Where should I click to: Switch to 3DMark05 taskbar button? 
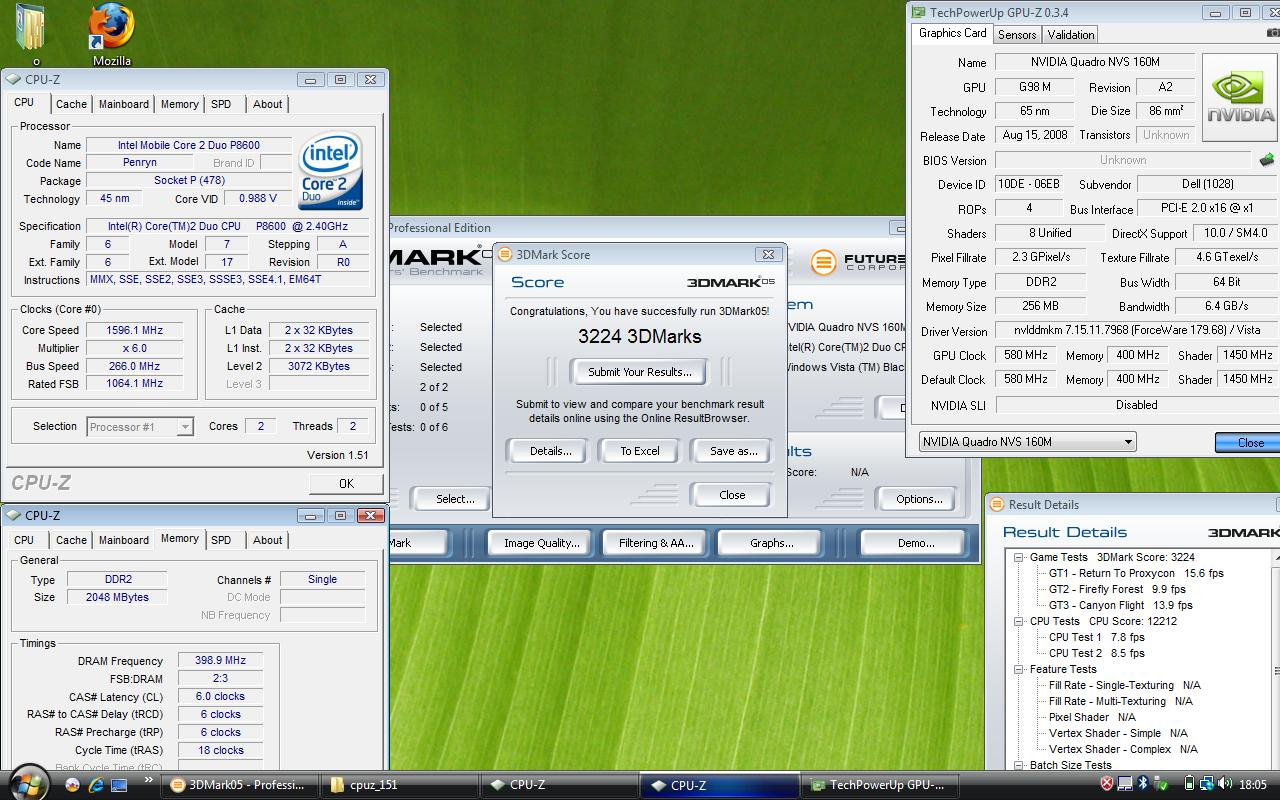click(x=240, y=785)
